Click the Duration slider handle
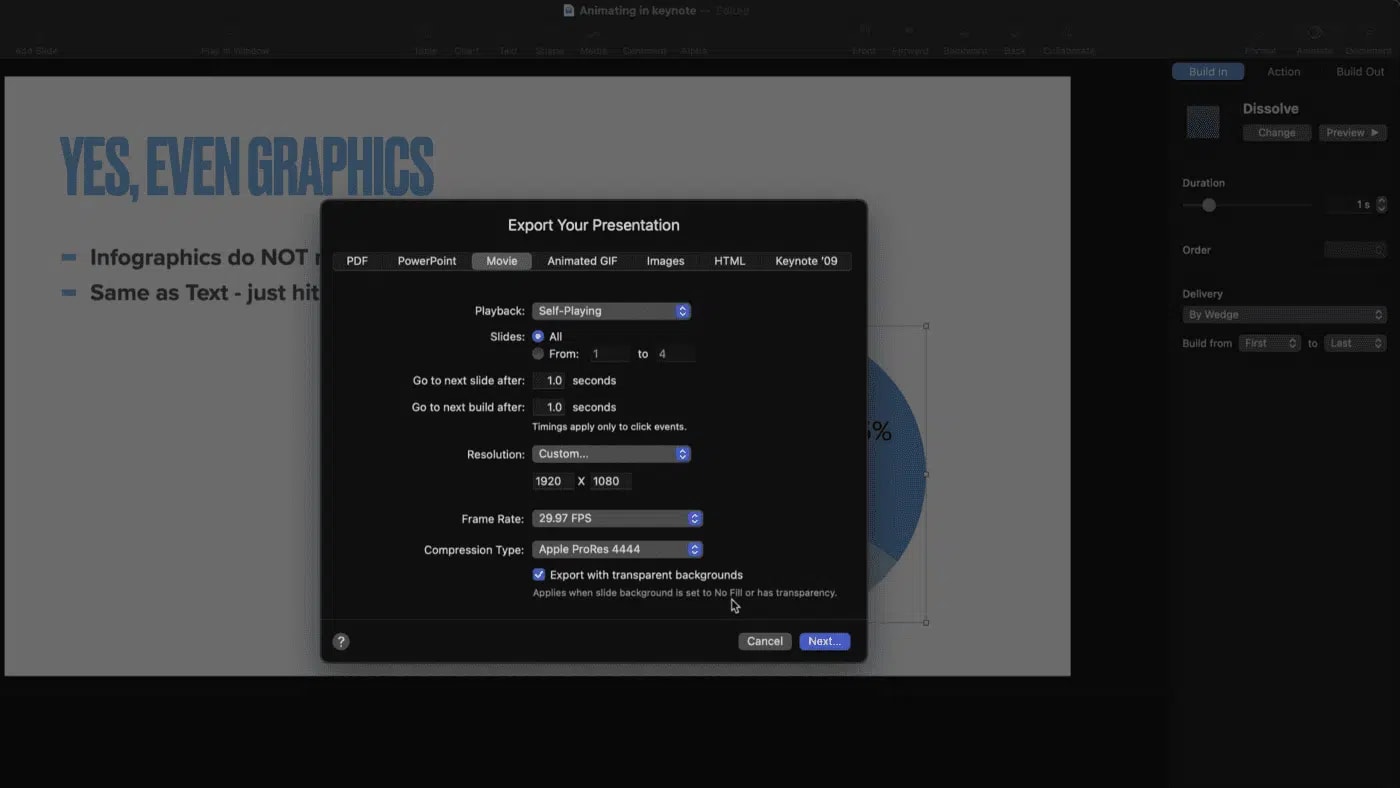The image size is (1400, 788). tap(1209, 205)
